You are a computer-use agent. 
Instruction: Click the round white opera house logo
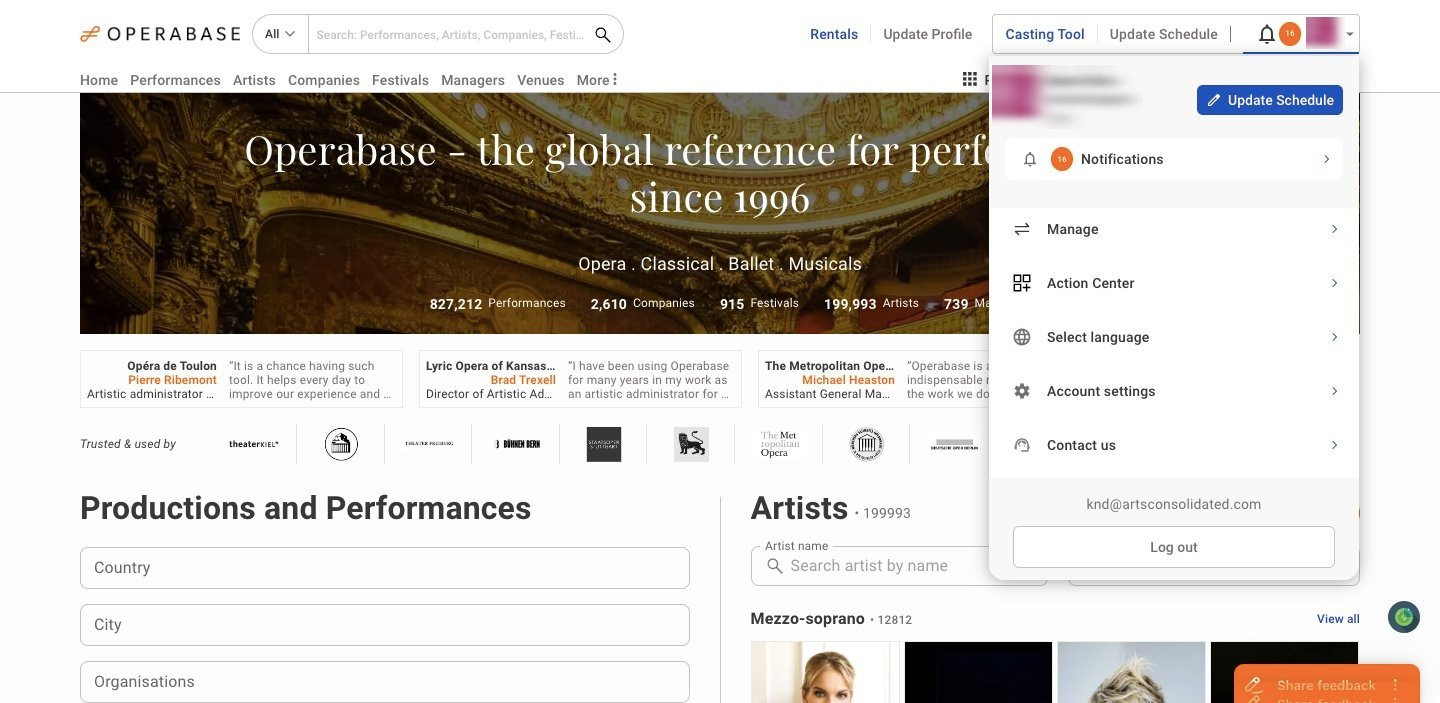click(x=342, y=444)
